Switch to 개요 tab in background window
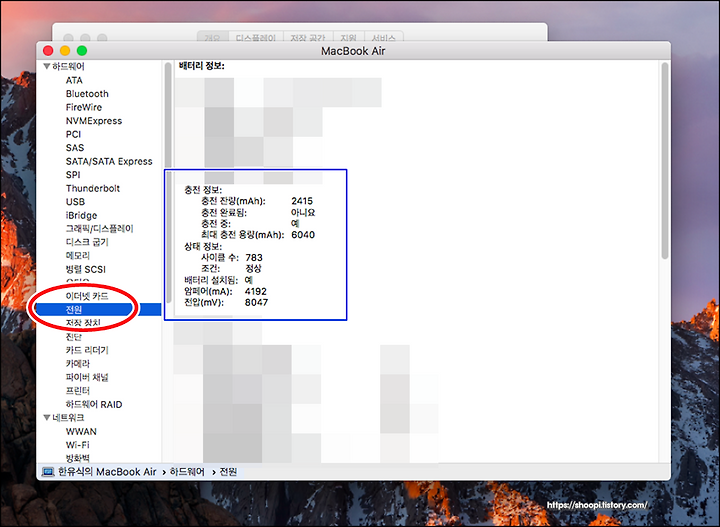The height and width of the screenshot is (527, 720). [212, 37]
